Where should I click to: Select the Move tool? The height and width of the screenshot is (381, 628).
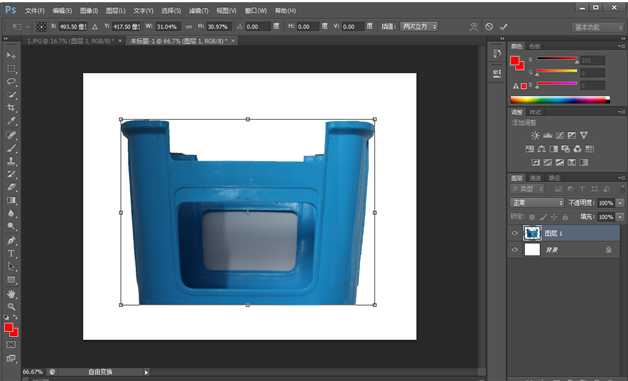point(11,55)
